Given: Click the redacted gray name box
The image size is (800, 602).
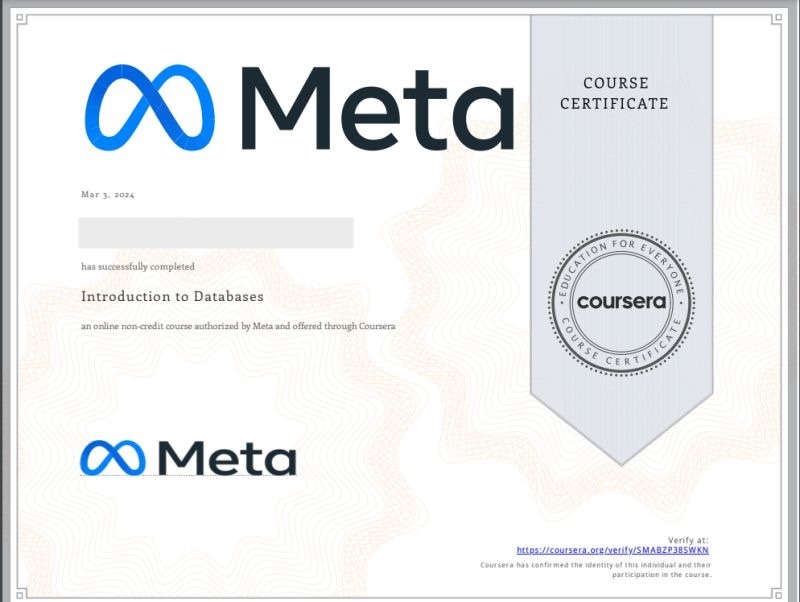Looking at the screenshot, I should pos(216,232).
